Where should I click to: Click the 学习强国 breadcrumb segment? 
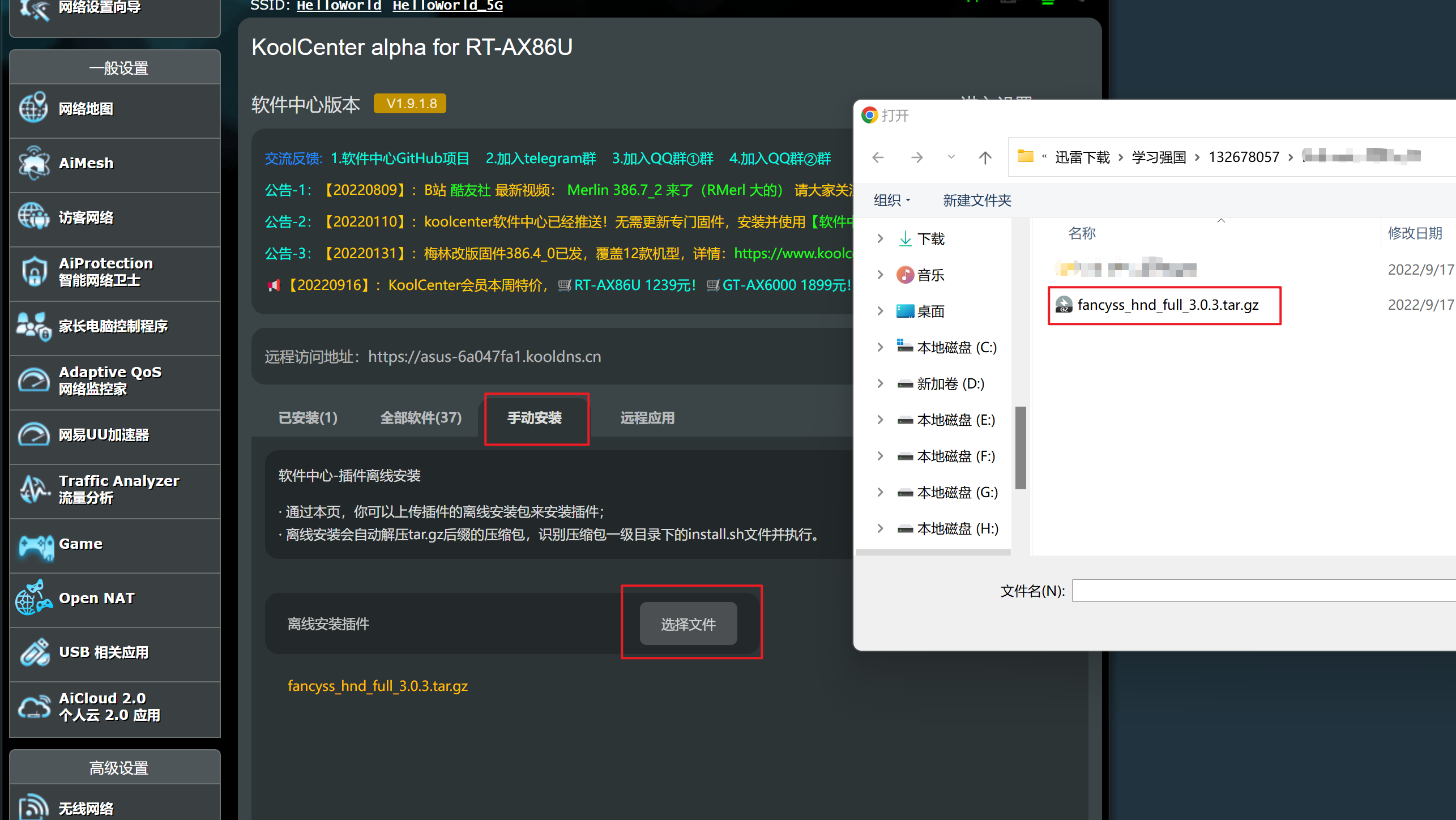pos(1159,157)
